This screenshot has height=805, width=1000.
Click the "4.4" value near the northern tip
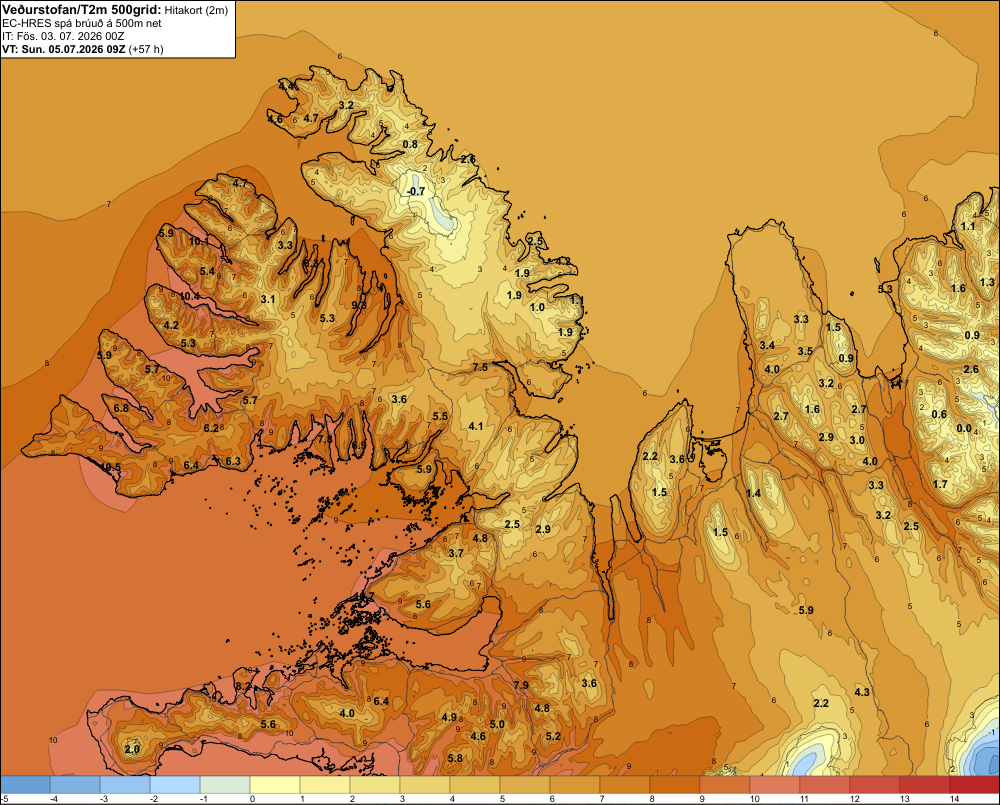286,85
